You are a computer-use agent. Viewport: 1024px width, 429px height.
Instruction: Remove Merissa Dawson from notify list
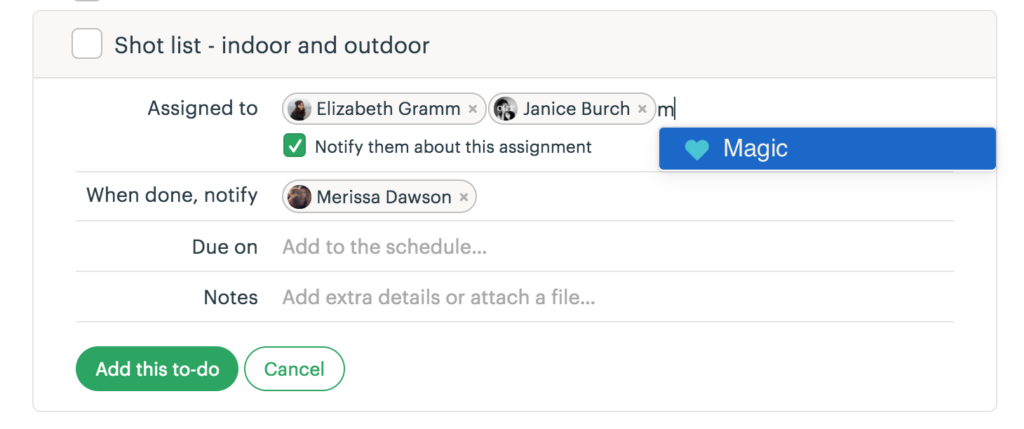(x=463, y=198)
